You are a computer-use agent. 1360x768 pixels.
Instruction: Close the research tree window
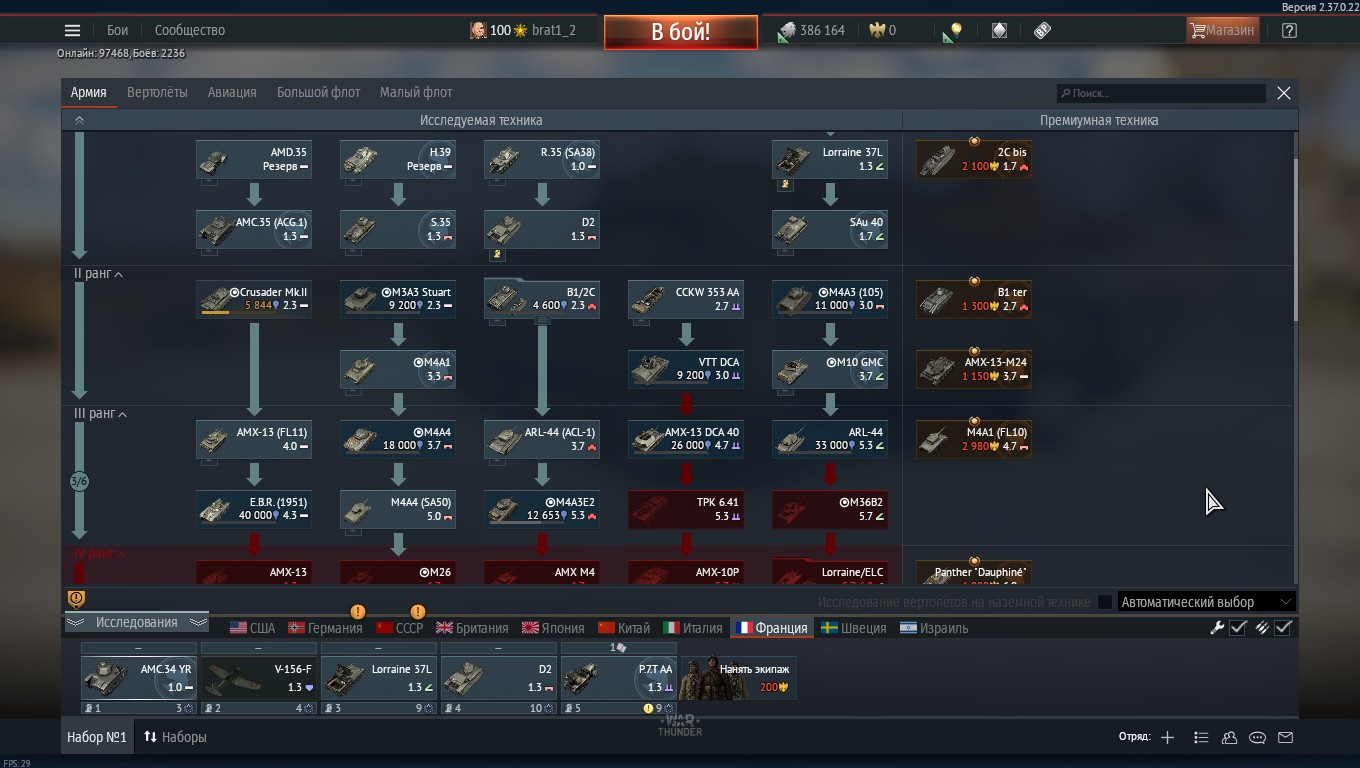pyautogui.click(x=1284, y=93)
